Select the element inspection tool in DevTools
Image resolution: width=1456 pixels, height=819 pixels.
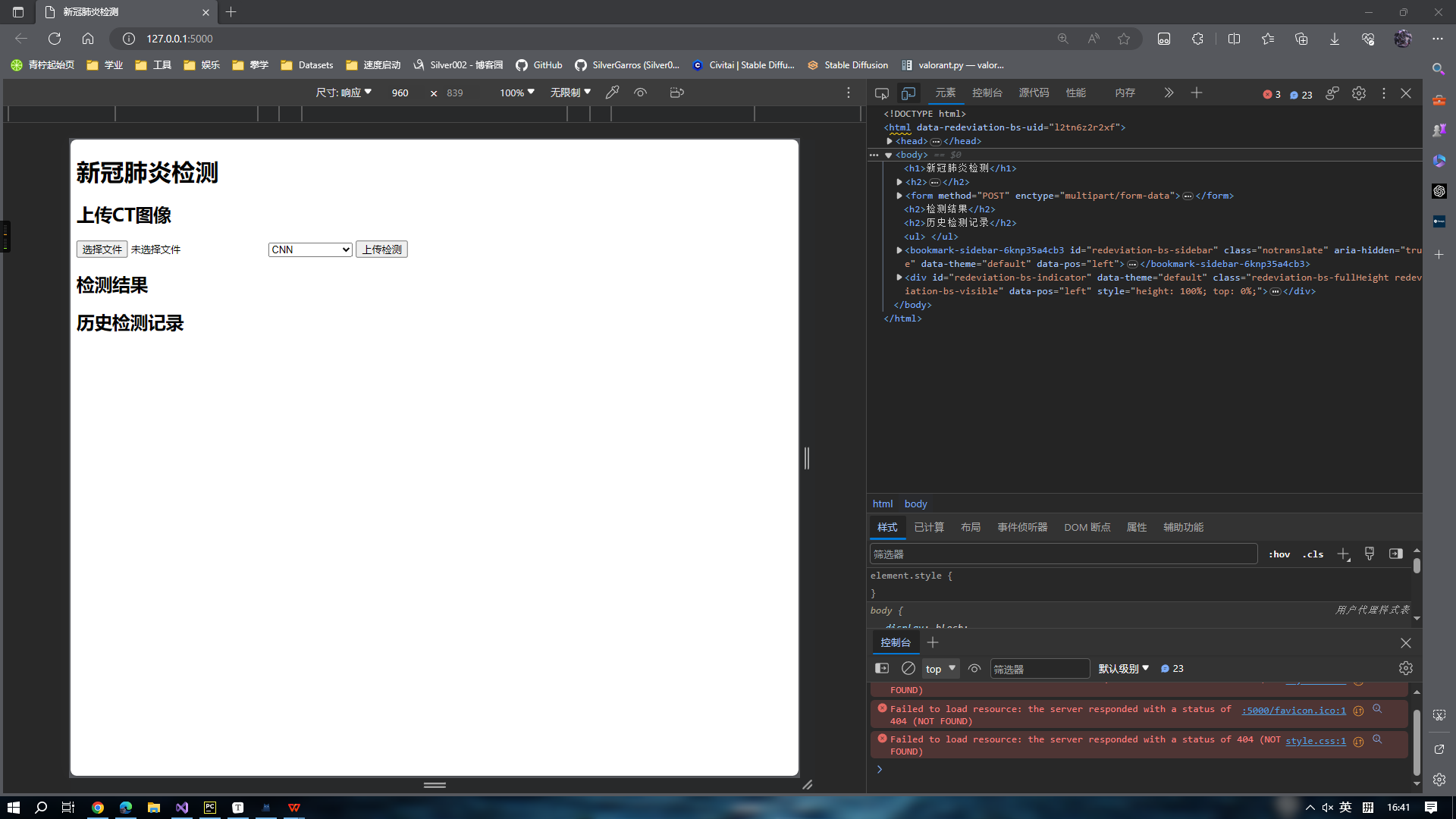pyautogui.click(x=880, y=93)
